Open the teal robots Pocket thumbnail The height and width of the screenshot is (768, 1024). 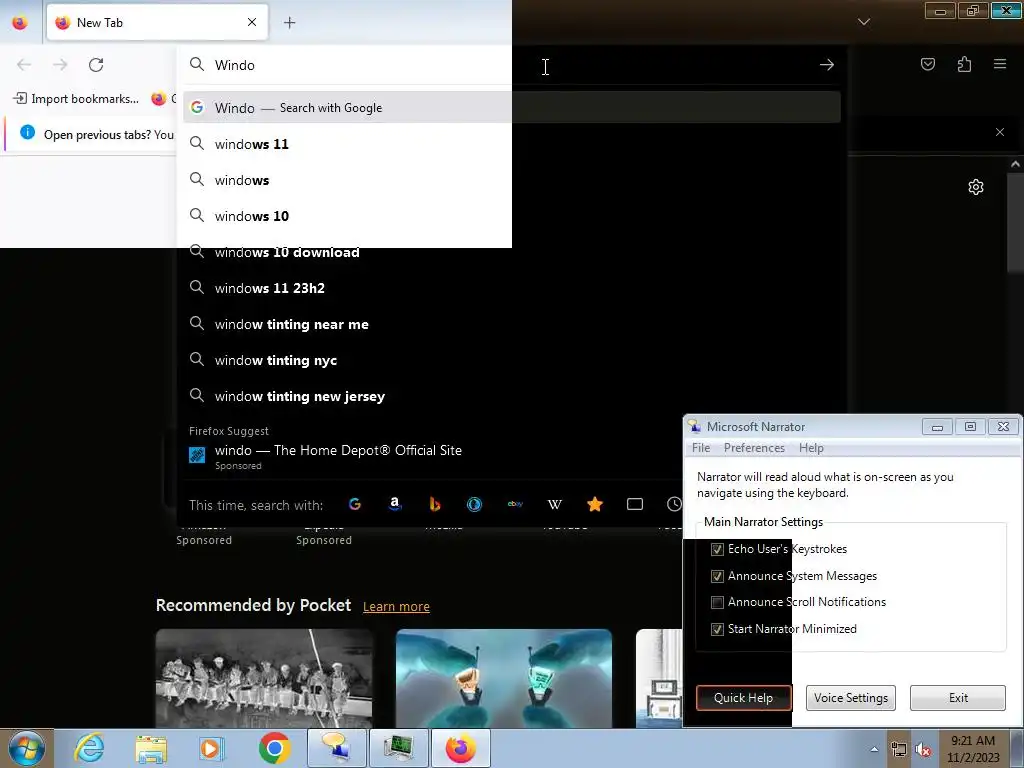(x=504, y=678)
